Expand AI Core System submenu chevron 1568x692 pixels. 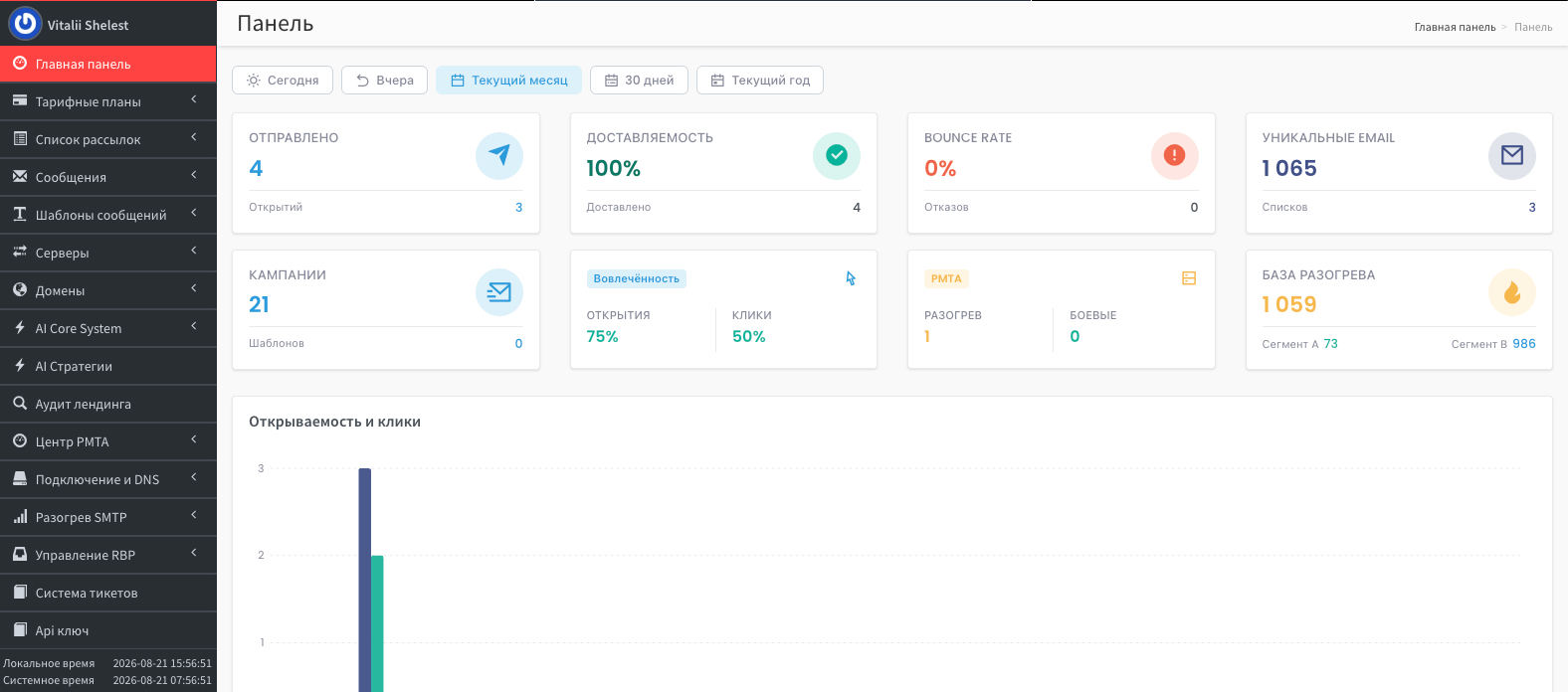coord(194,326)
